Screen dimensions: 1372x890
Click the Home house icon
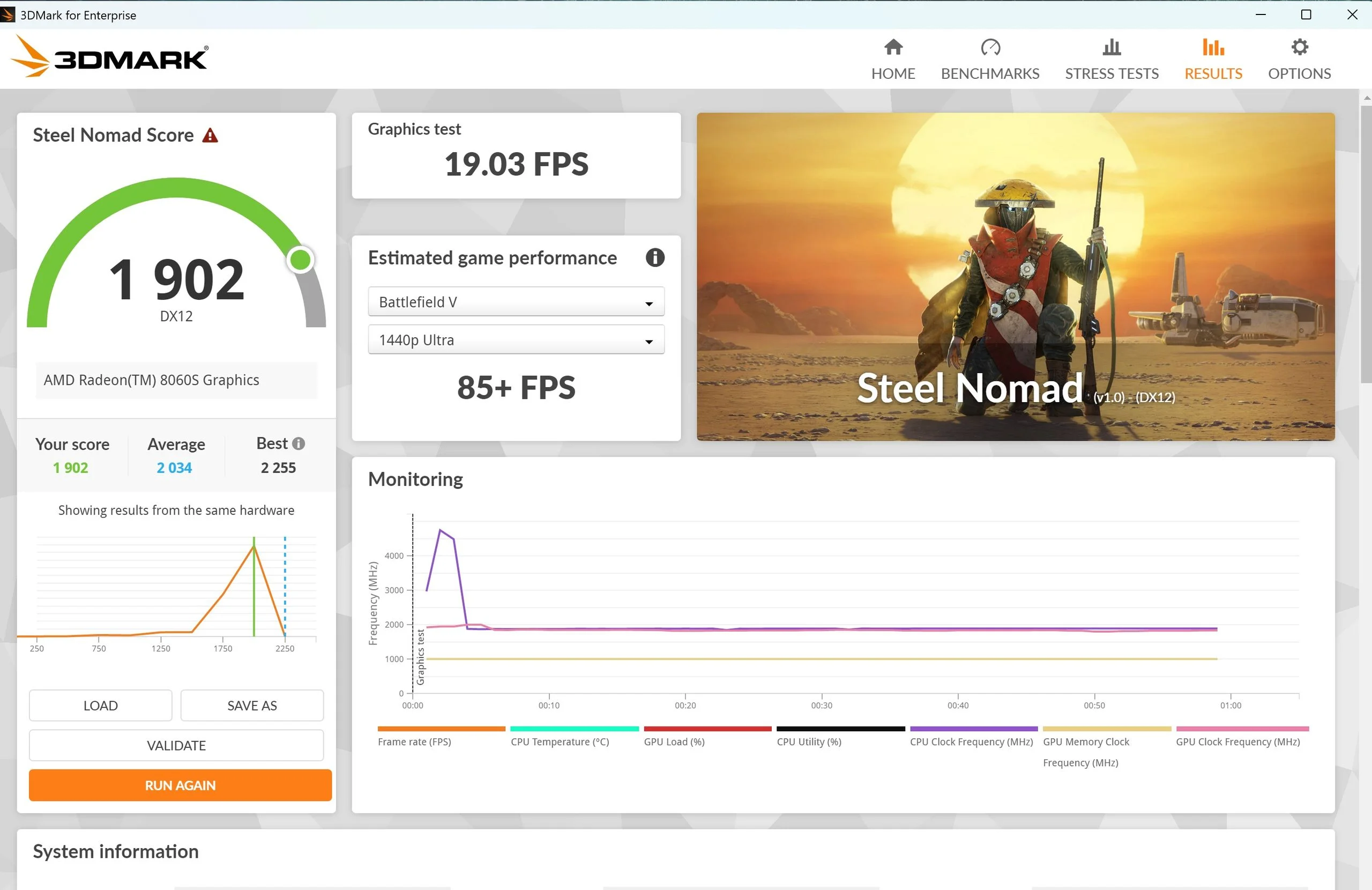pos(893,47)
